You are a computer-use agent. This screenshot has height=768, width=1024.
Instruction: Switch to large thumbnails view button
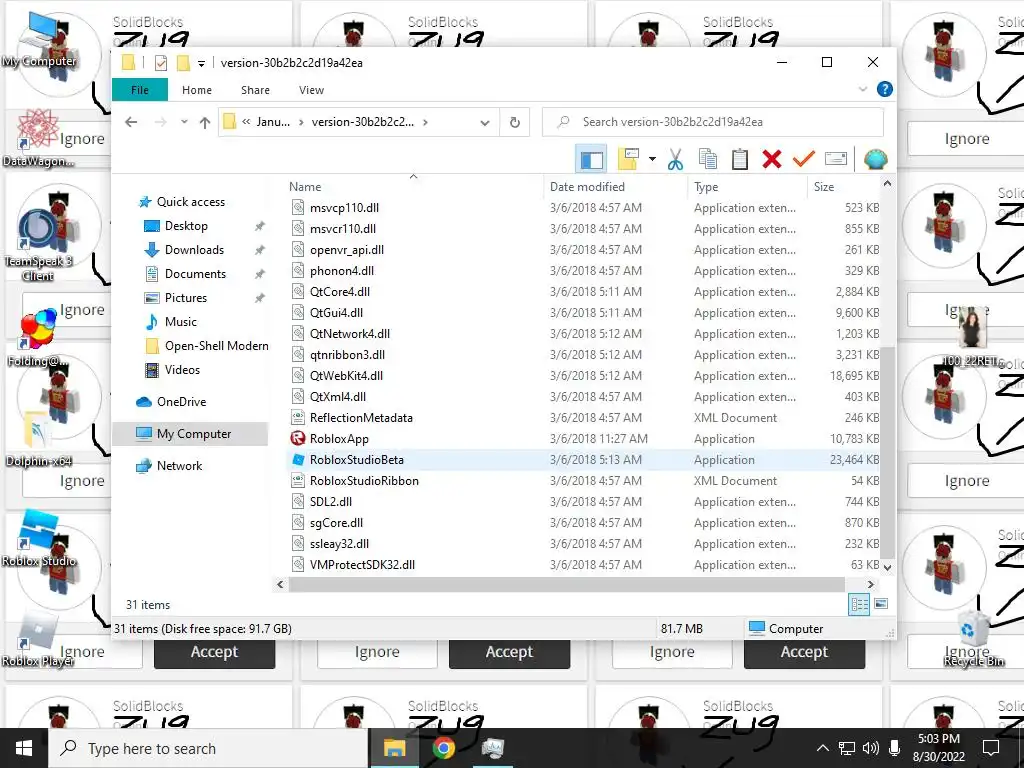coord(881,604)
